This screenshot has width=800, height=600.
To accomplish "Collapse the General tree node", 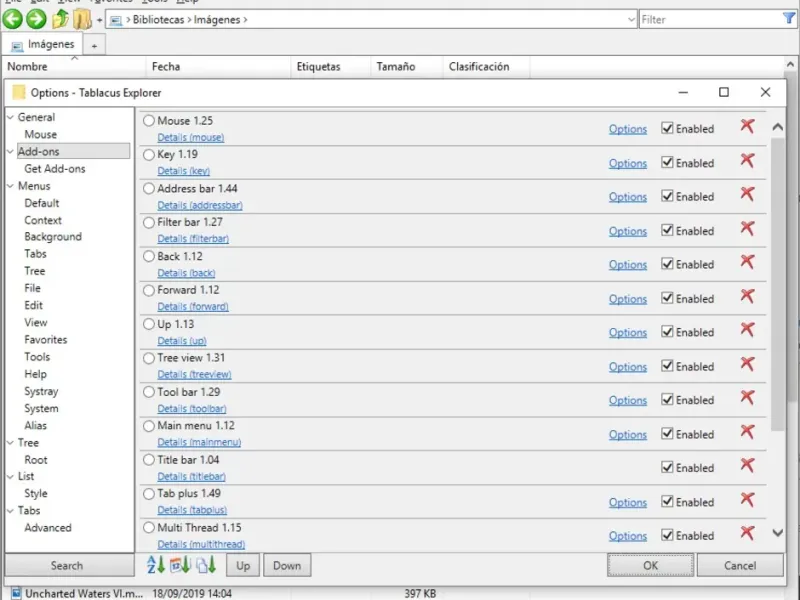I will [x=10, y=117].
